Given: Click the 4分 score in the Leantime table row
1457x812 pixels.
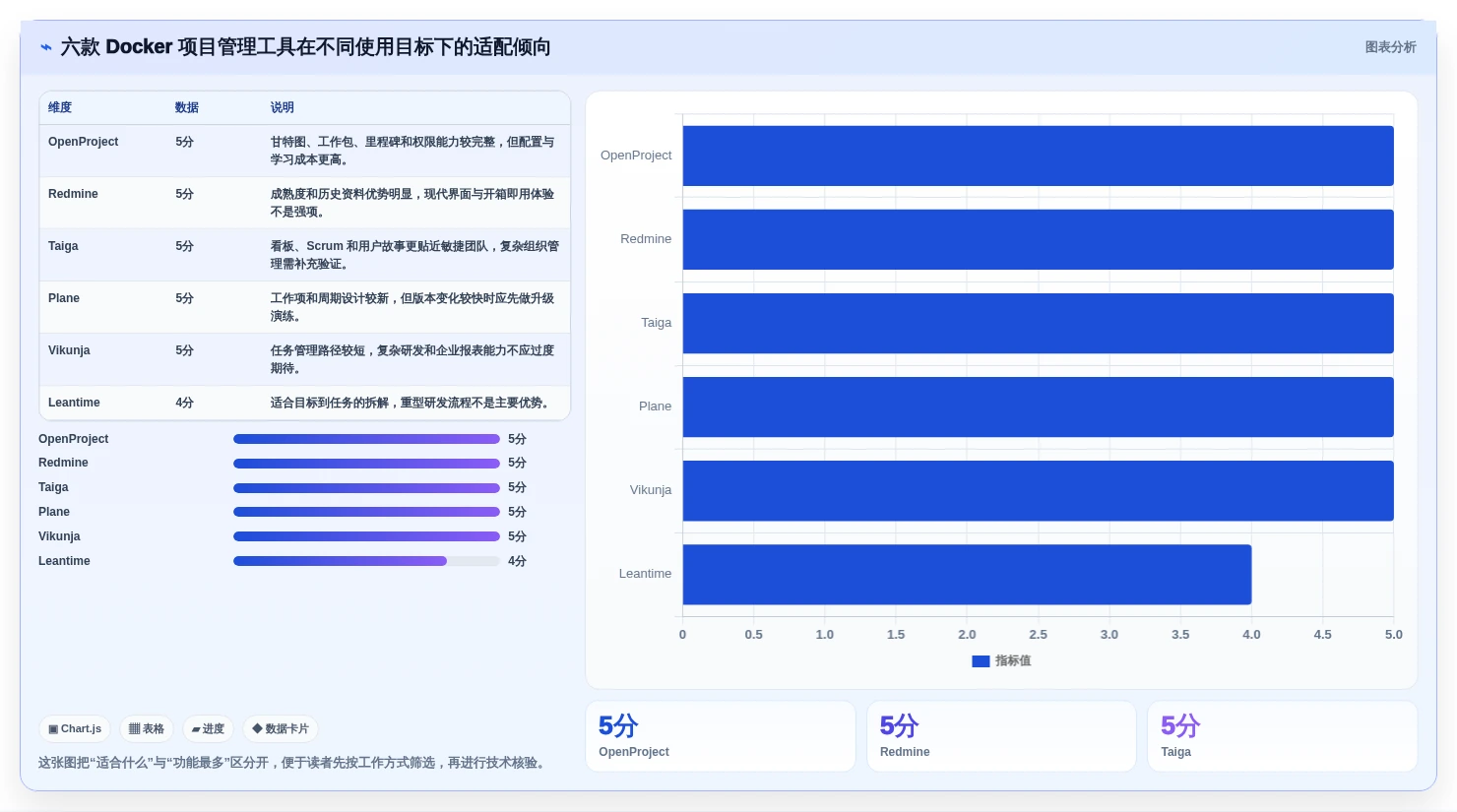Looking at the screenshot, I should point(185,403).
